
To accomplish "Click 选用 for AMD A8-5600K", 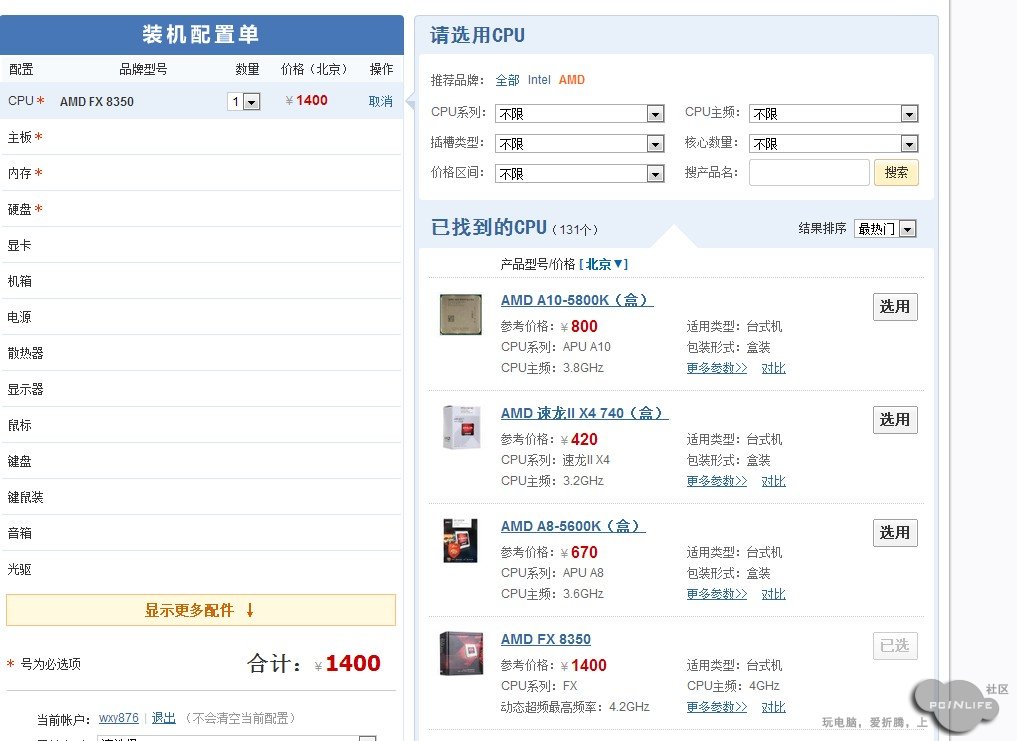I will click(x=895, y=533).
